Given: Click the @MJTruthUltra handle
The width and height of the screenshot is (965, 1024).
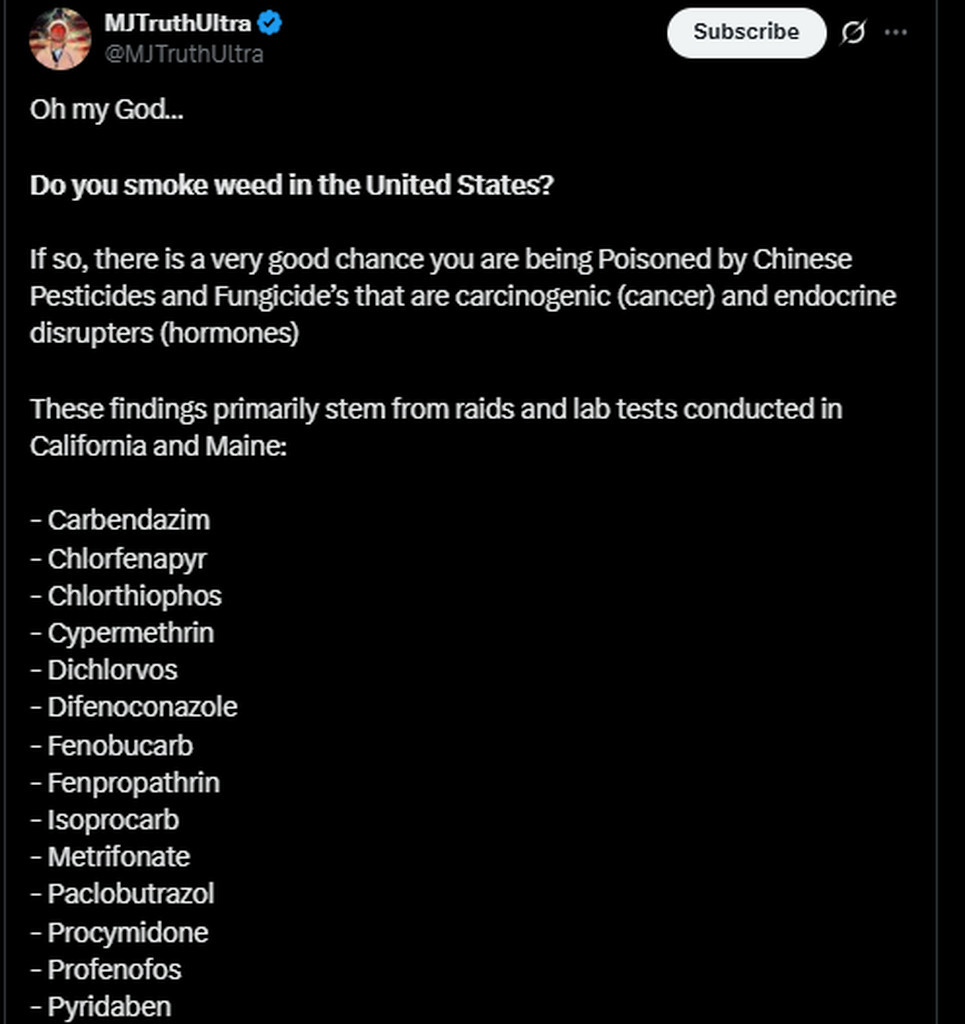Looking at the screenshot, I should click(x=184, y=54).
